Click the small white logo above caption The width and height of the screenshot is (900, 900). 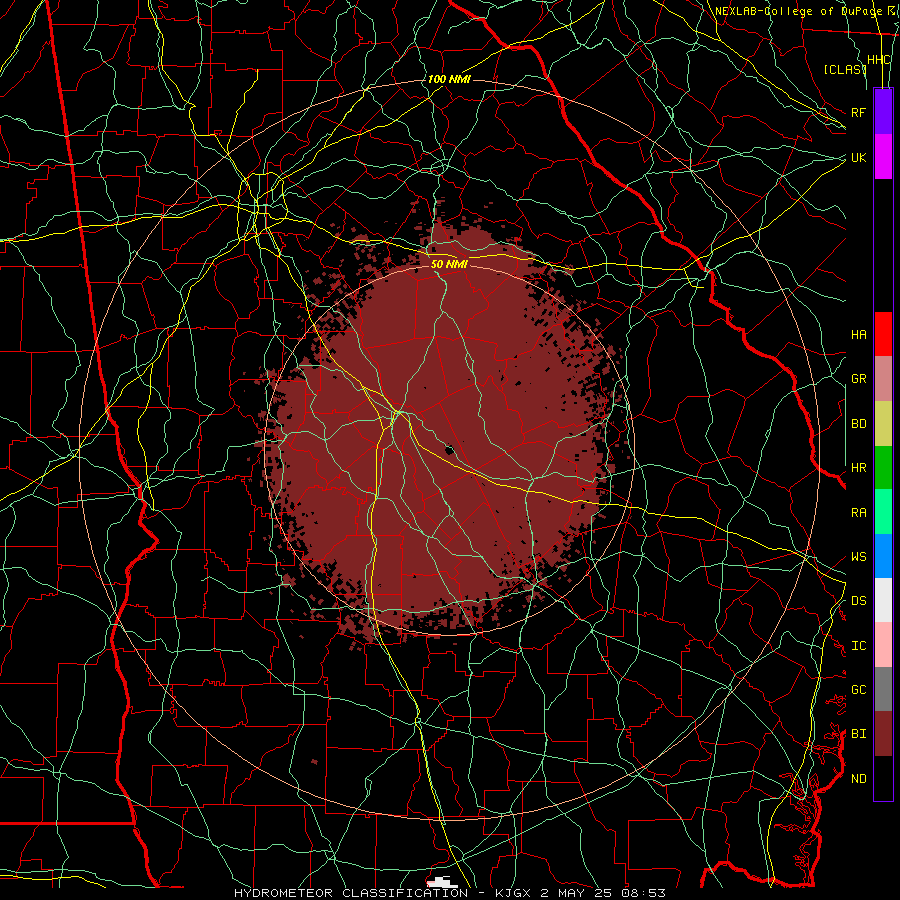pyautogui.click(x=442, y=882)
